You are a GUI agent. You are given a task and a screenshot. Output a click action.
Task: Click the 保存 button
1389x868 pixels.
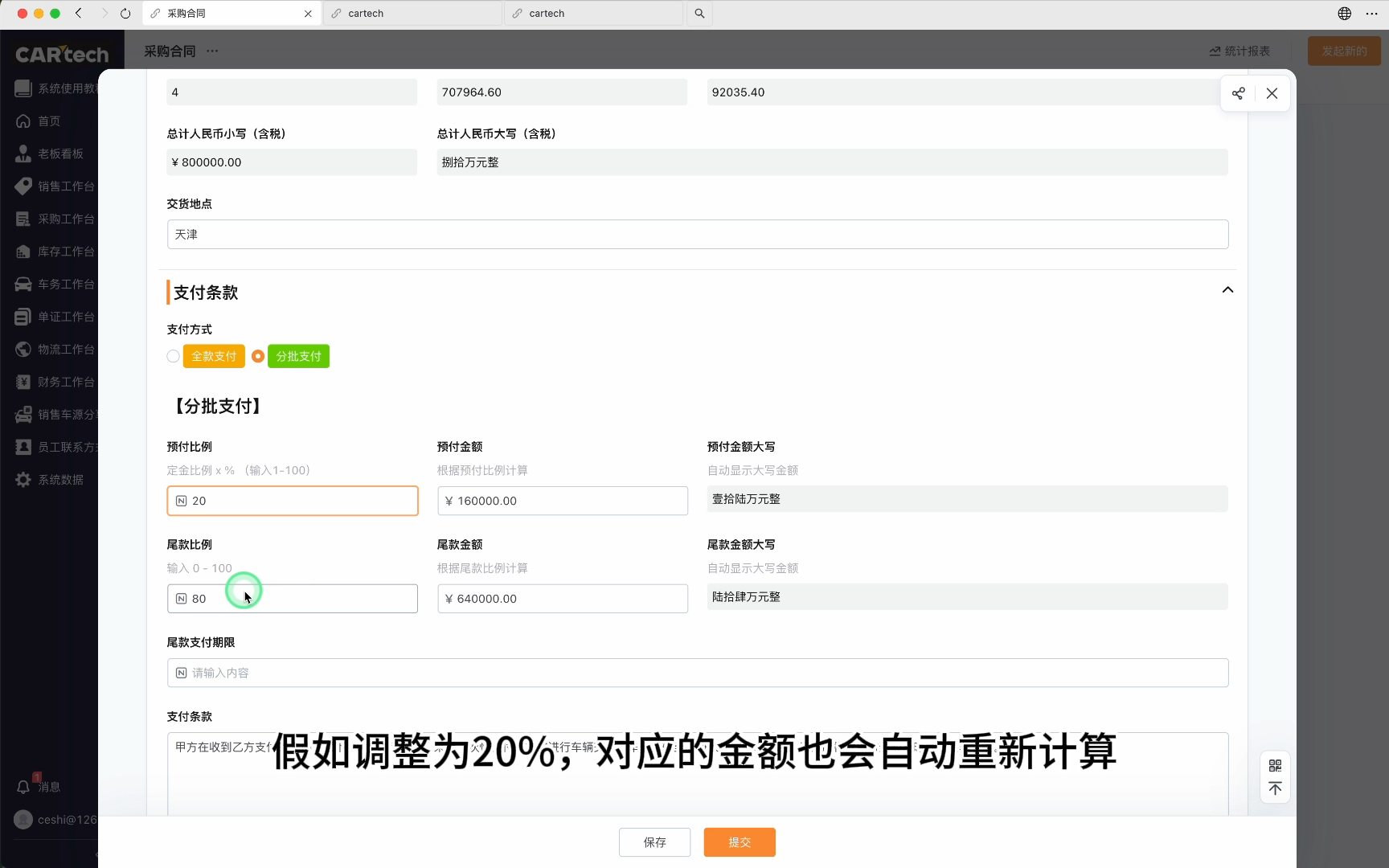(654, 842)
